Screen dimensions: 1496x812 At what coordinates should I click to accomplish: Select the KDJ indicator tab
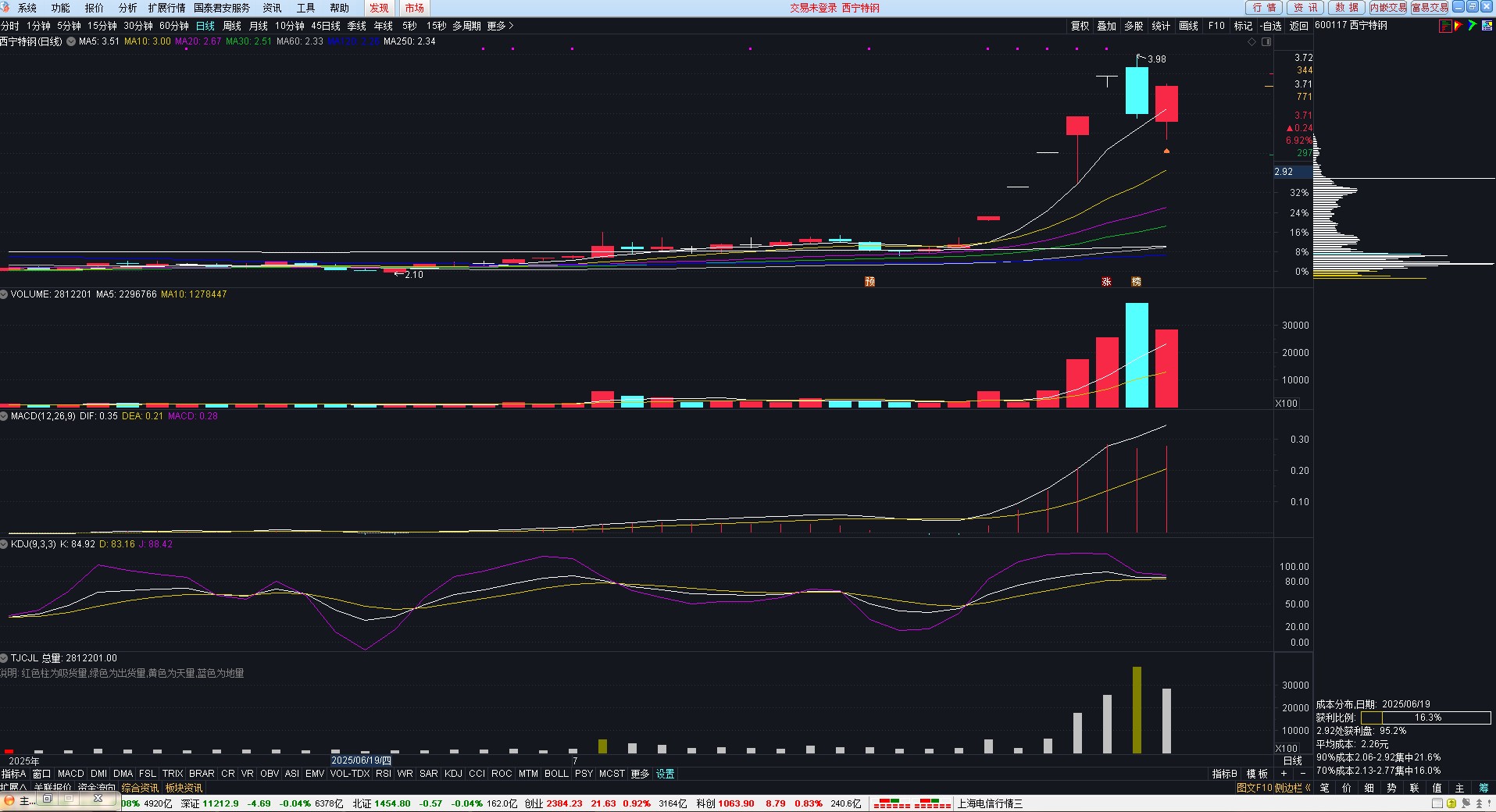click(453, 774)
